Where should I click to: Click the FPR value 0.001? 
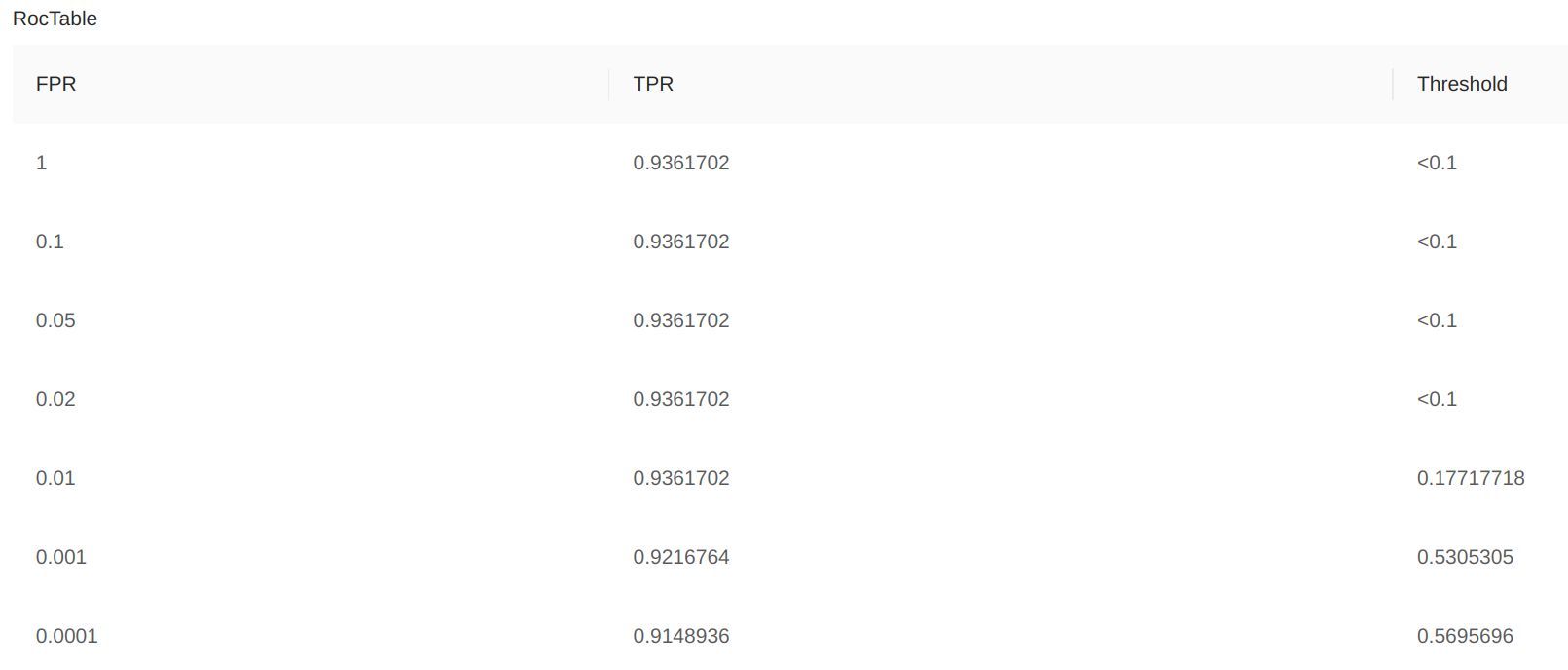(60, 557)
